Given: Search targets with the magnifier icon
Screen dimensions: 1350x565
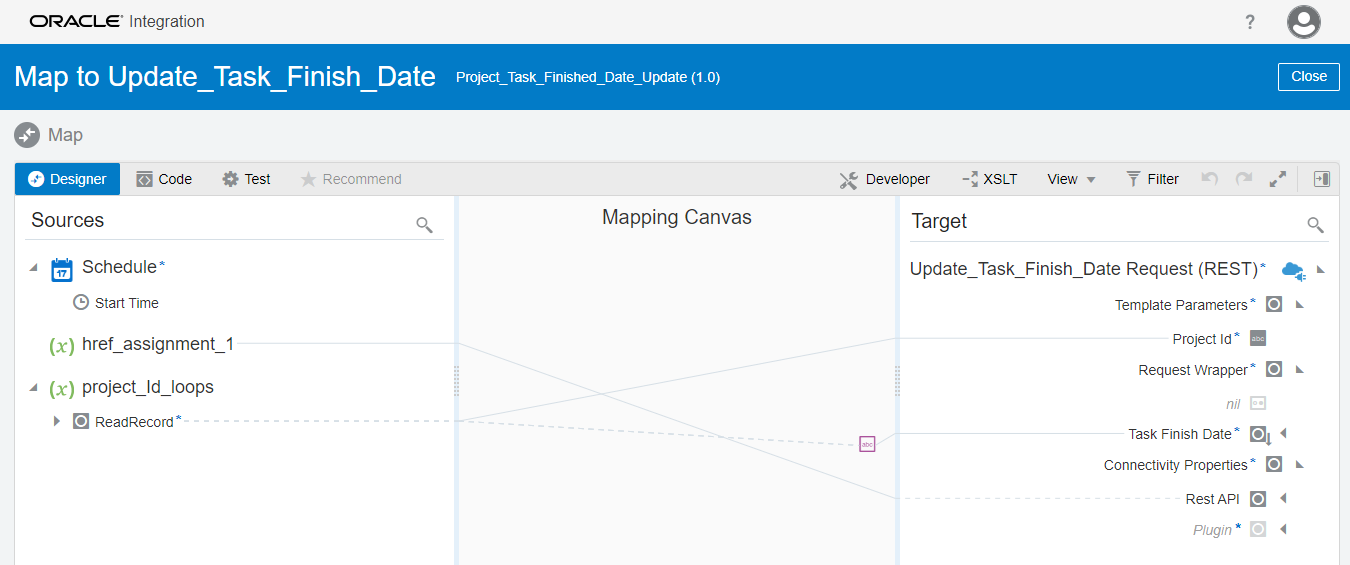Looking at the screenshot, I should pyautogui.click(x=1316, y=225).
